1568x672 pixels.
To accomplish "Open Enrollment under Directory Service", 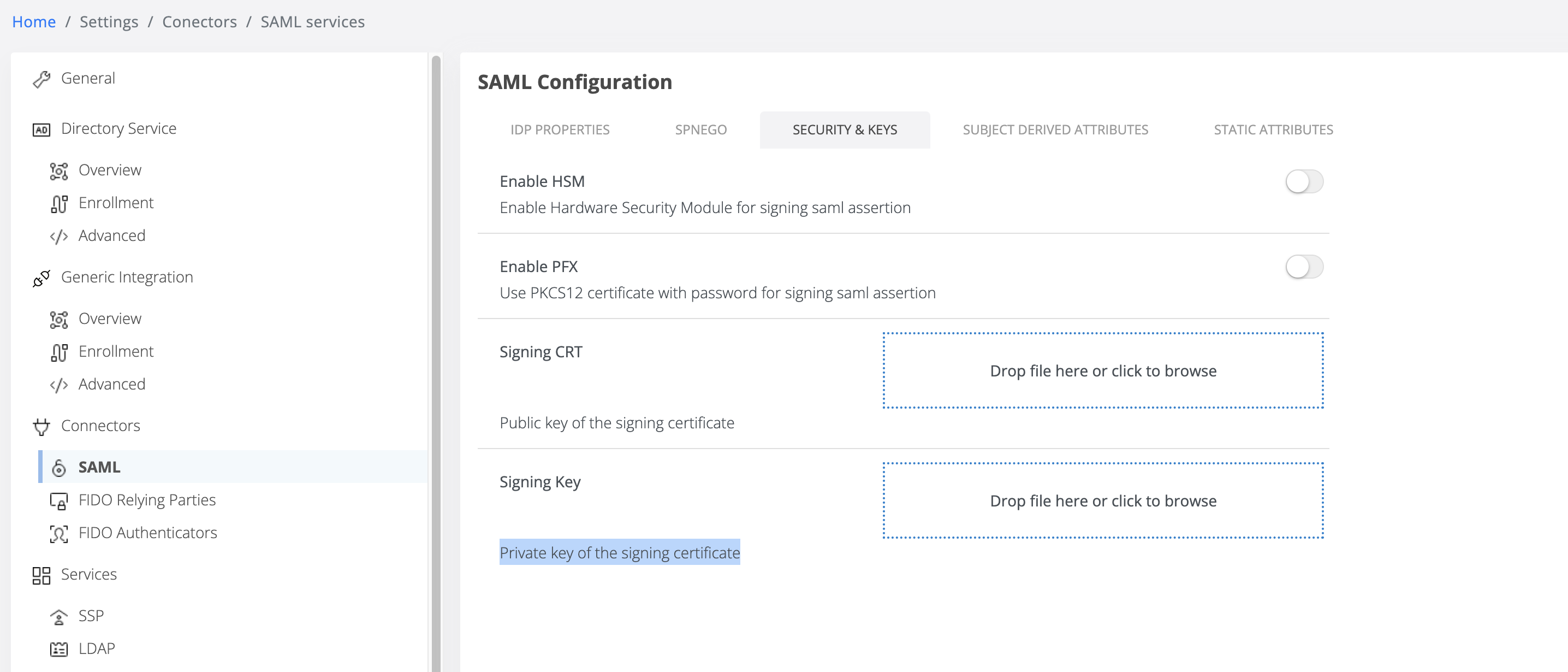I will [x=116, y=203].
